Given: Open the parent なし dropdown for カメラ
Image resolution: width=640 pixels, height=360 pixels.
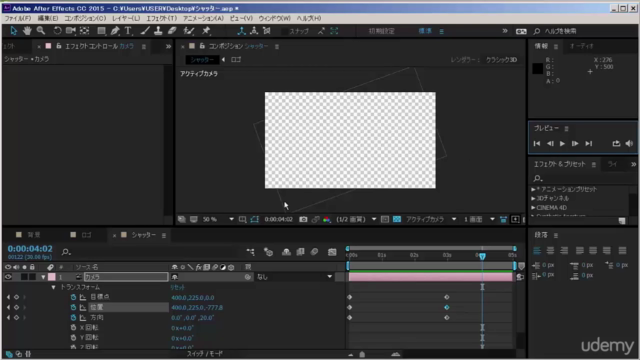Looking at the screenshot, I should pyautogui.click(x=294, y=277).
